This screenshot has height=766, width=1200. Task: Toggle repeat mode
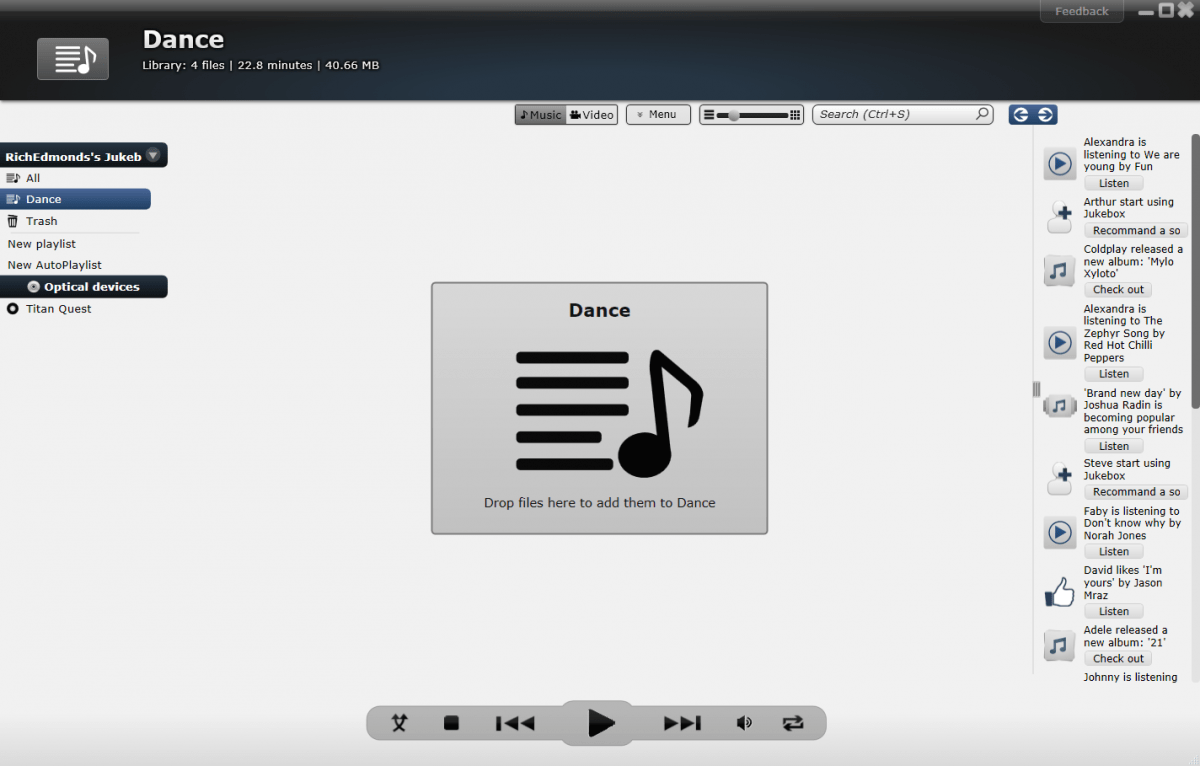tap(793, 722)
